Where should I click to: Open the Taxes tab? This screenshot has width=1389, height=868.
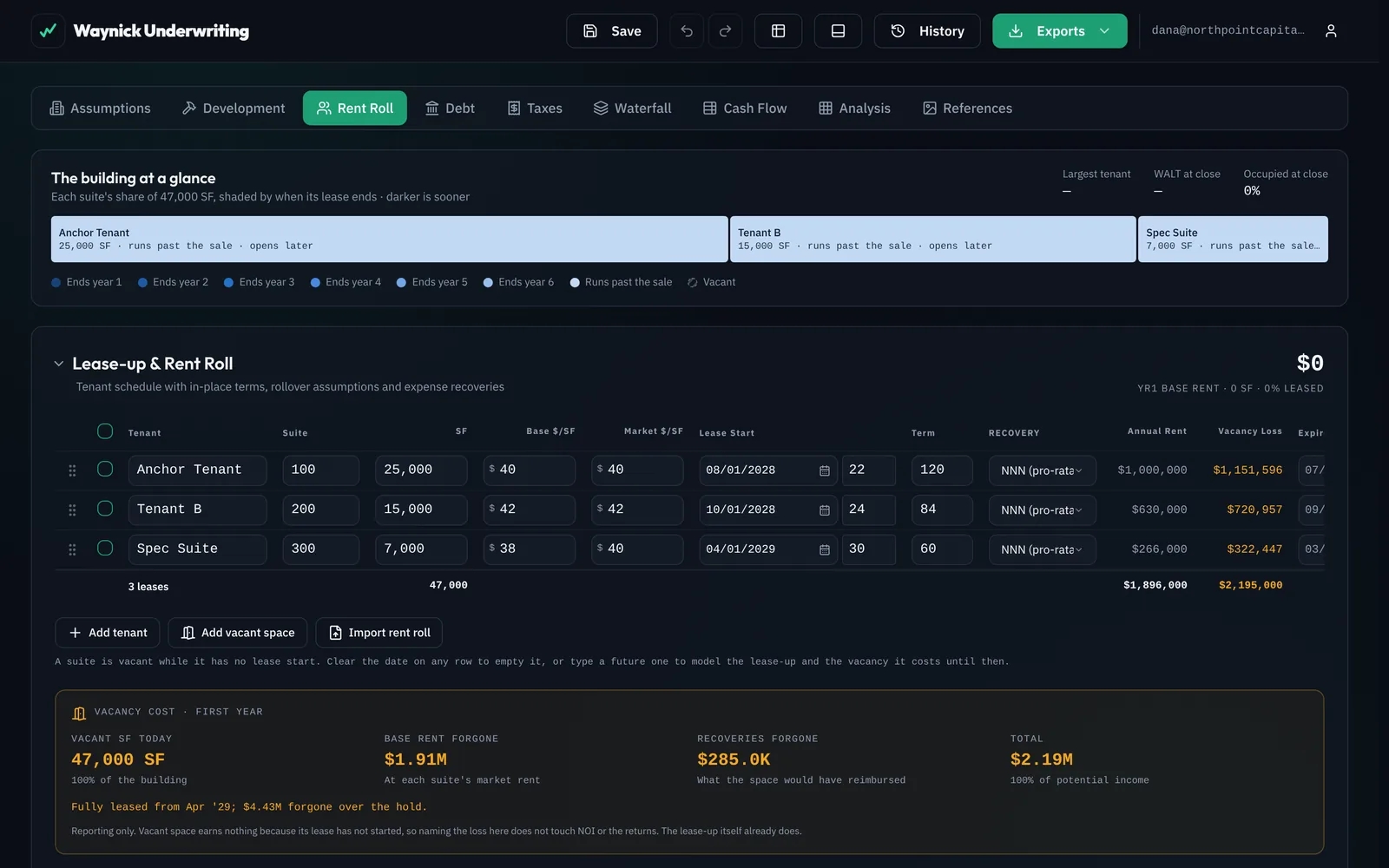[x=535, y=108]
